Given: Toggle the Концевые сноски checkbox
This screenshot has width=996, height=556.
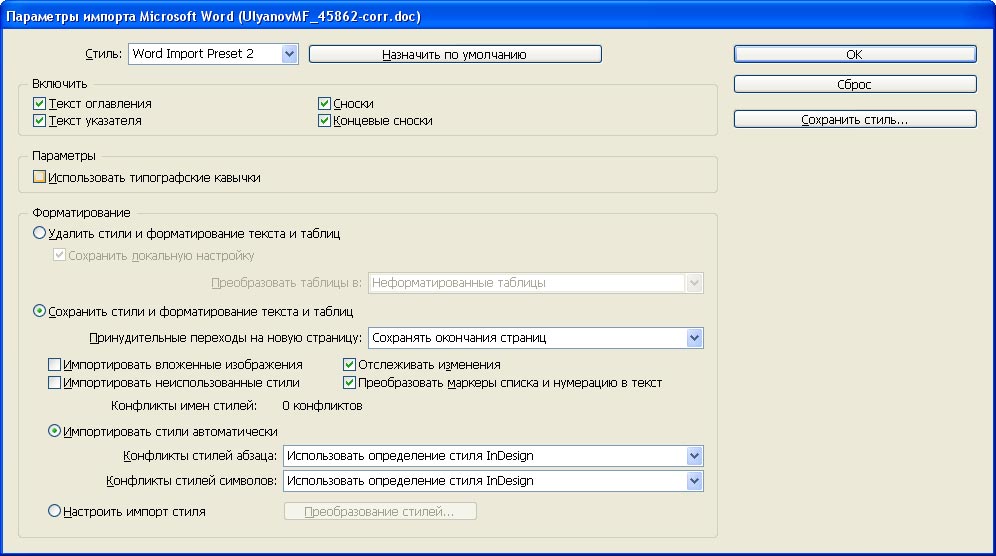Looking at the screenshot, I should coord(325,121).
